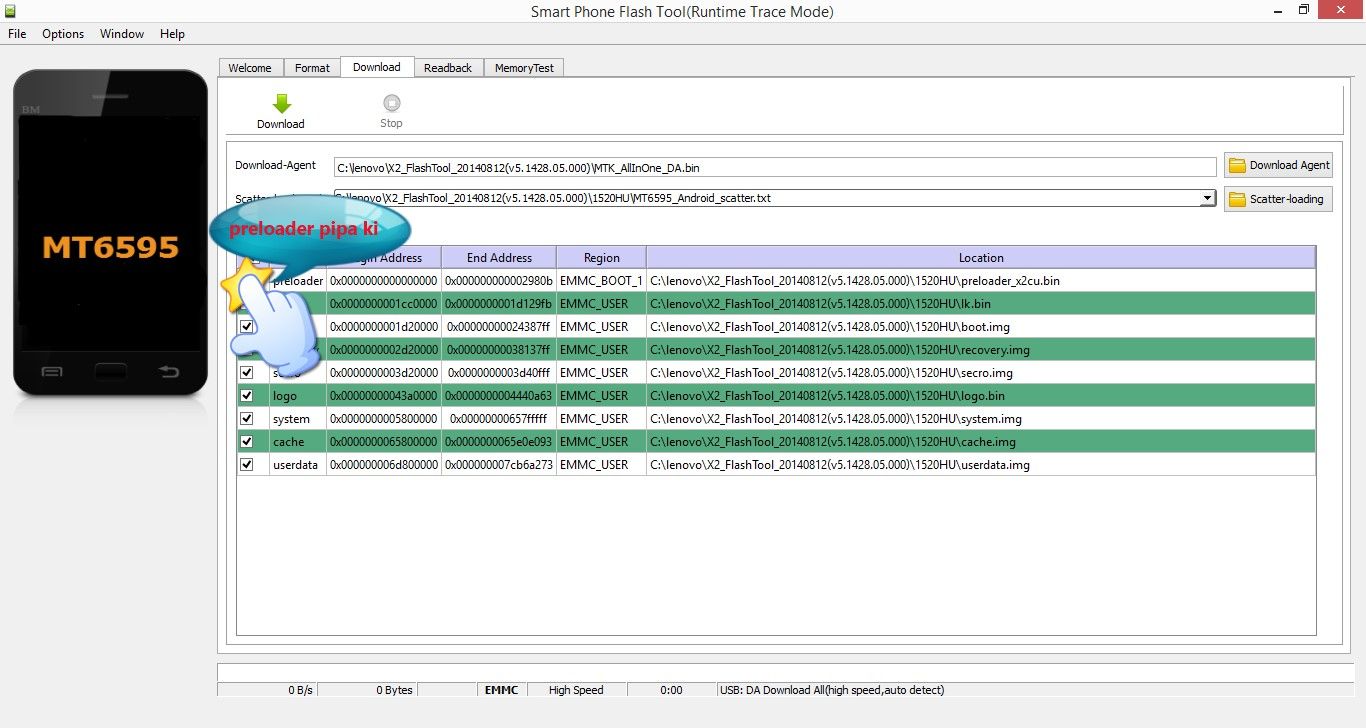Click the USB: DA Download All status text

tap(831, 690)
